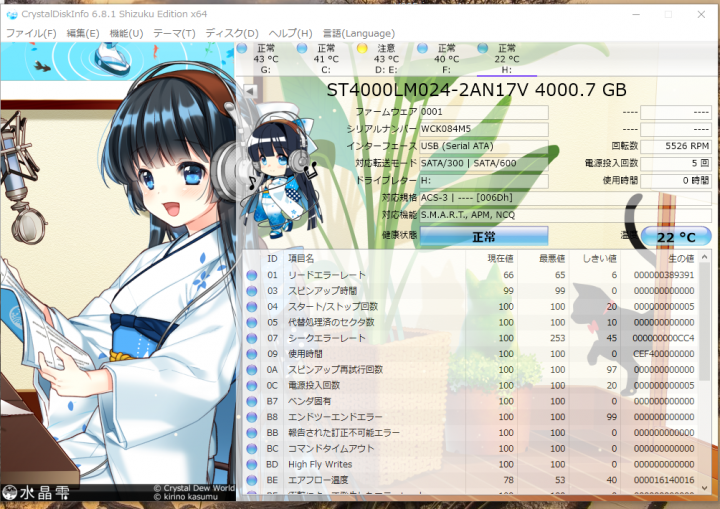Click status orb of row BC コマンドタイムアウト
This screenshot has width=720, height=509.
point(252,449)
